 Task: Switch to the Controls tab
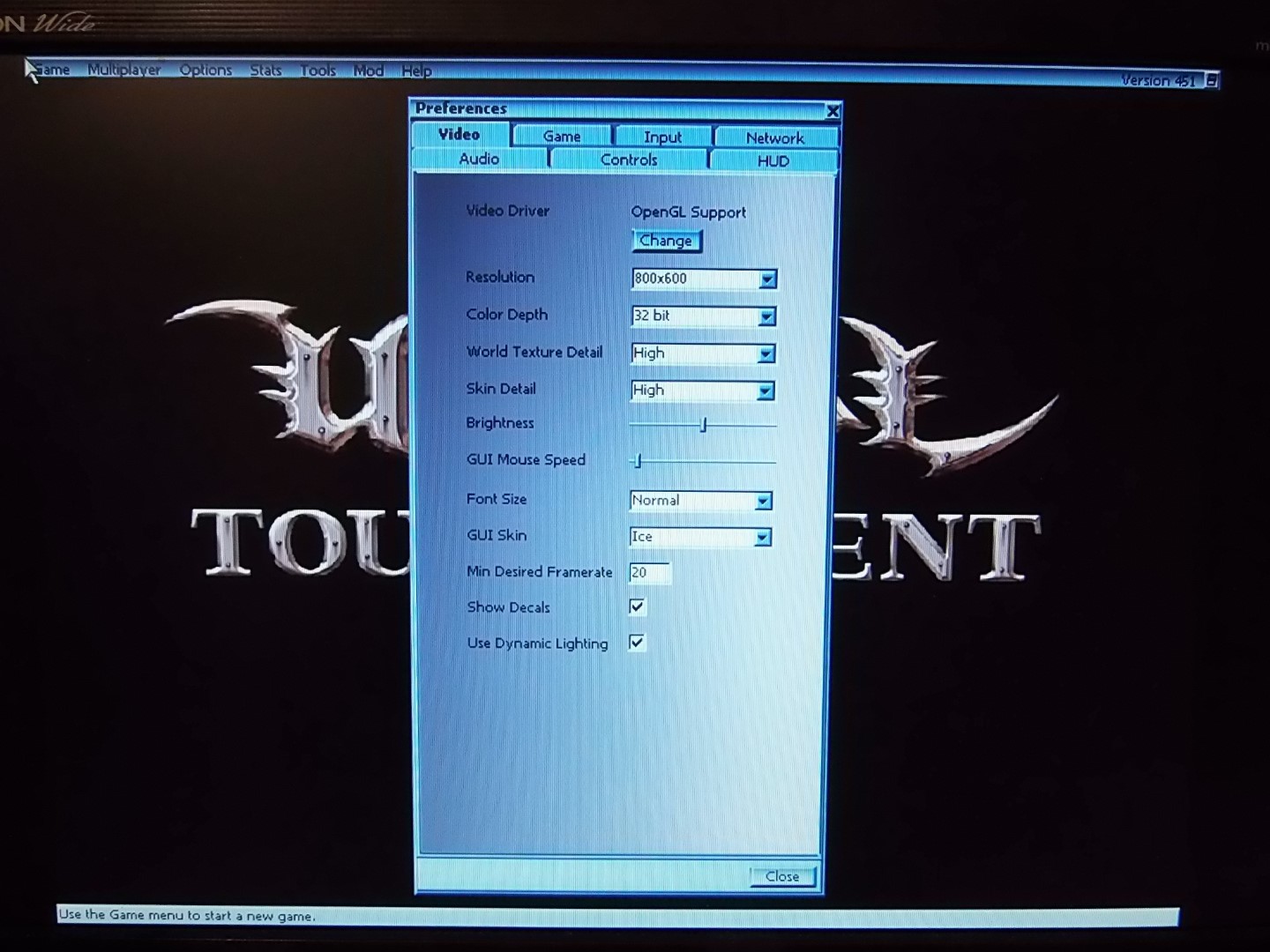point(629,160)
